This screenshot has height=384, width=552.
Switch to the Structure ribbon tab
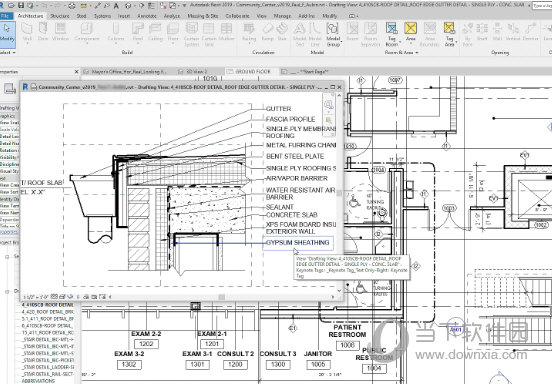(x=60, y=16)
